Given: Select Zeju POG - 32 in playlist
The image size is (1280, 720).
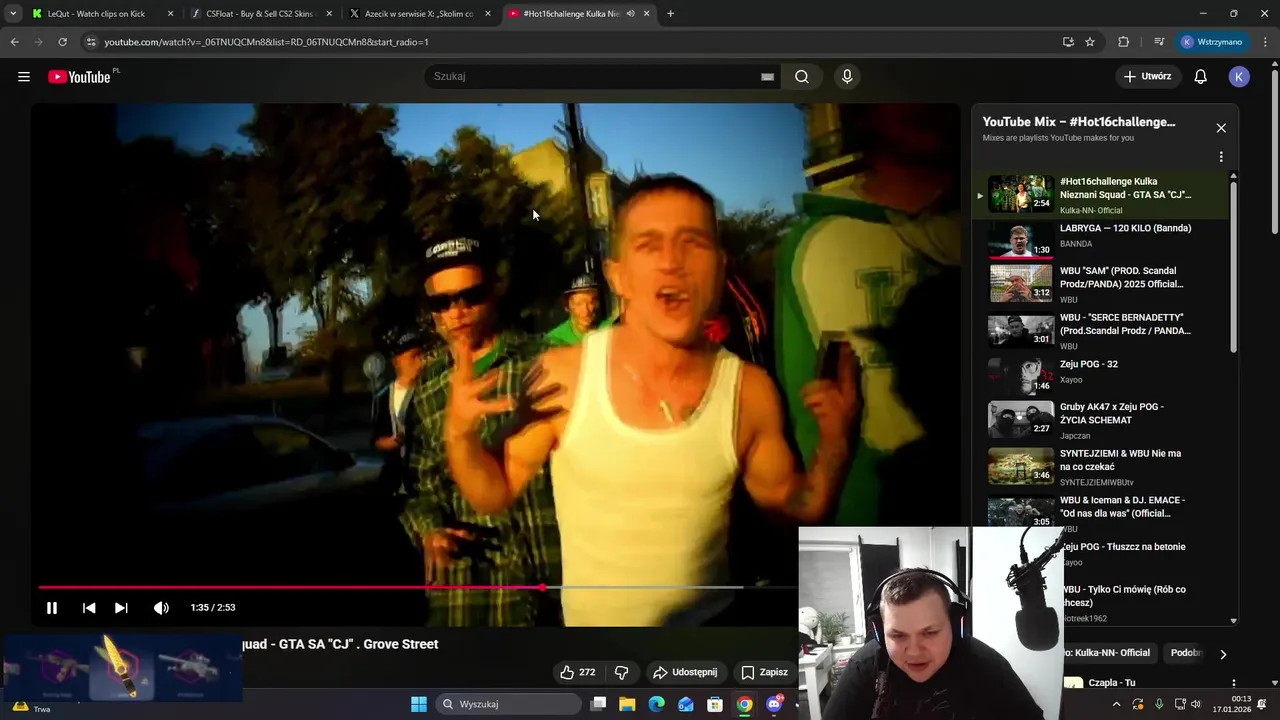Looking at the screenshot, I should tap(1100, 376).
